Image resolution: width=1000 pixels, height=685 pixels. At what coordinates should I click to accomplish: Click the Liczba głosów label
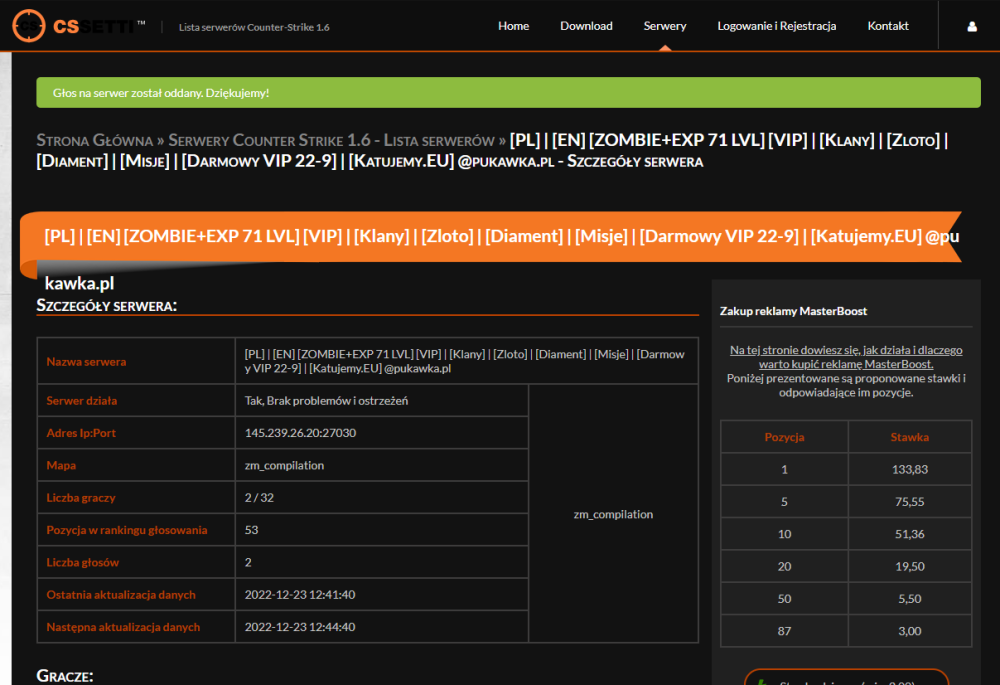[x=82, y=563]
